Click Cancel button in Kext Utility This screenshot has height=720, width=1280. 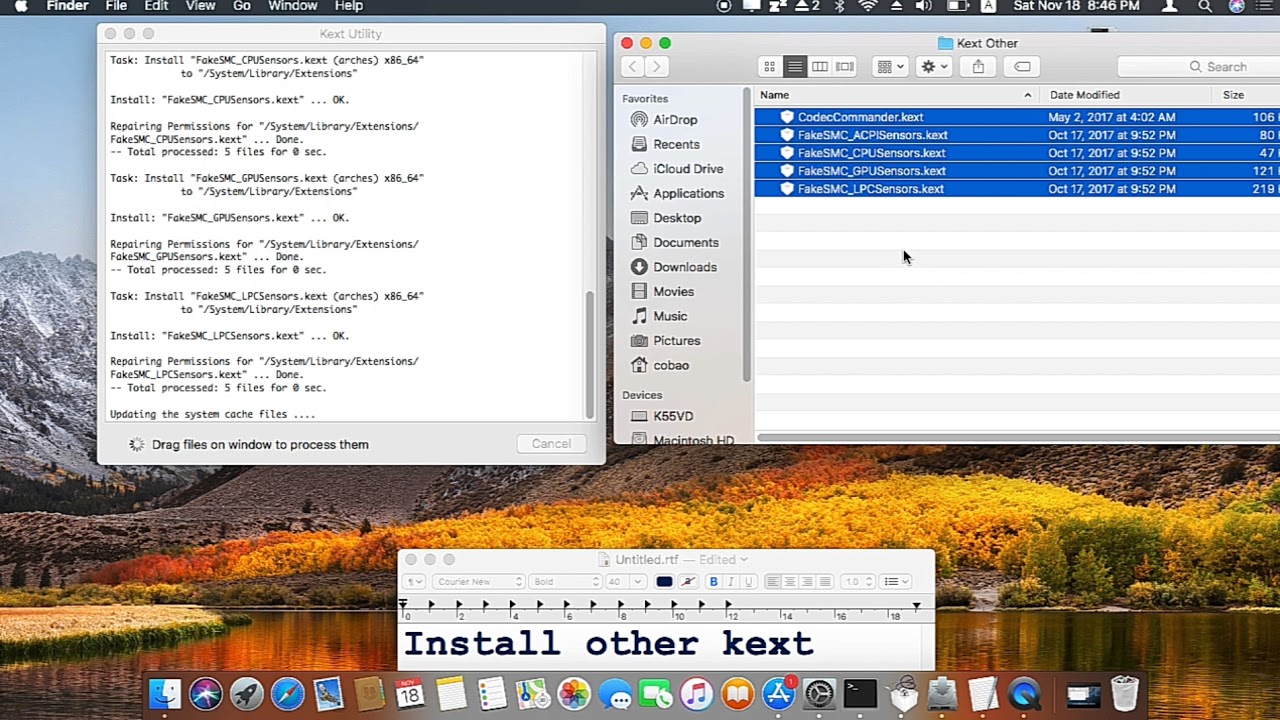click(551, 444)
